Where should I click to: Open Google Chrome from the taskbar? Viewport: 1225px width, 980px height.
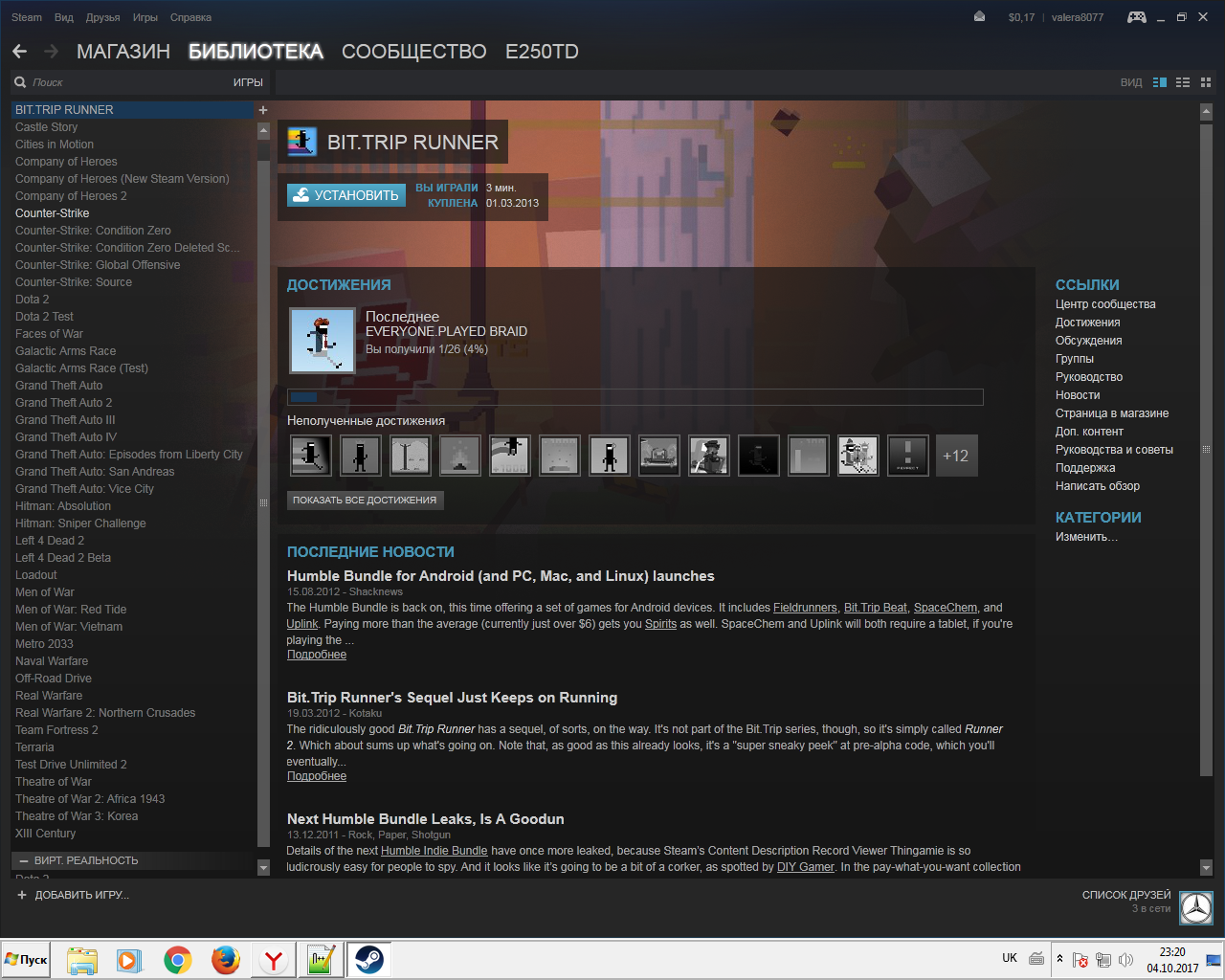tap(178, 960)
